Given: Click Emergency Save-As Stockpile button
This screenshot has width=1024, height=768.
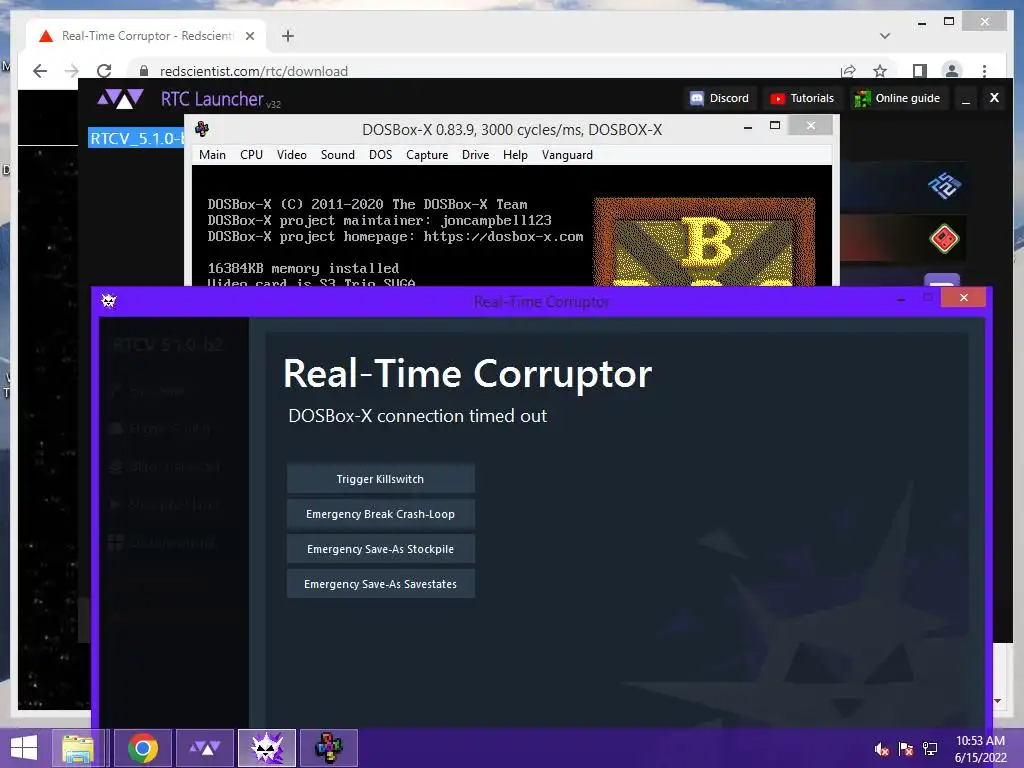Looking at the screenshot, I should (381, 549).
